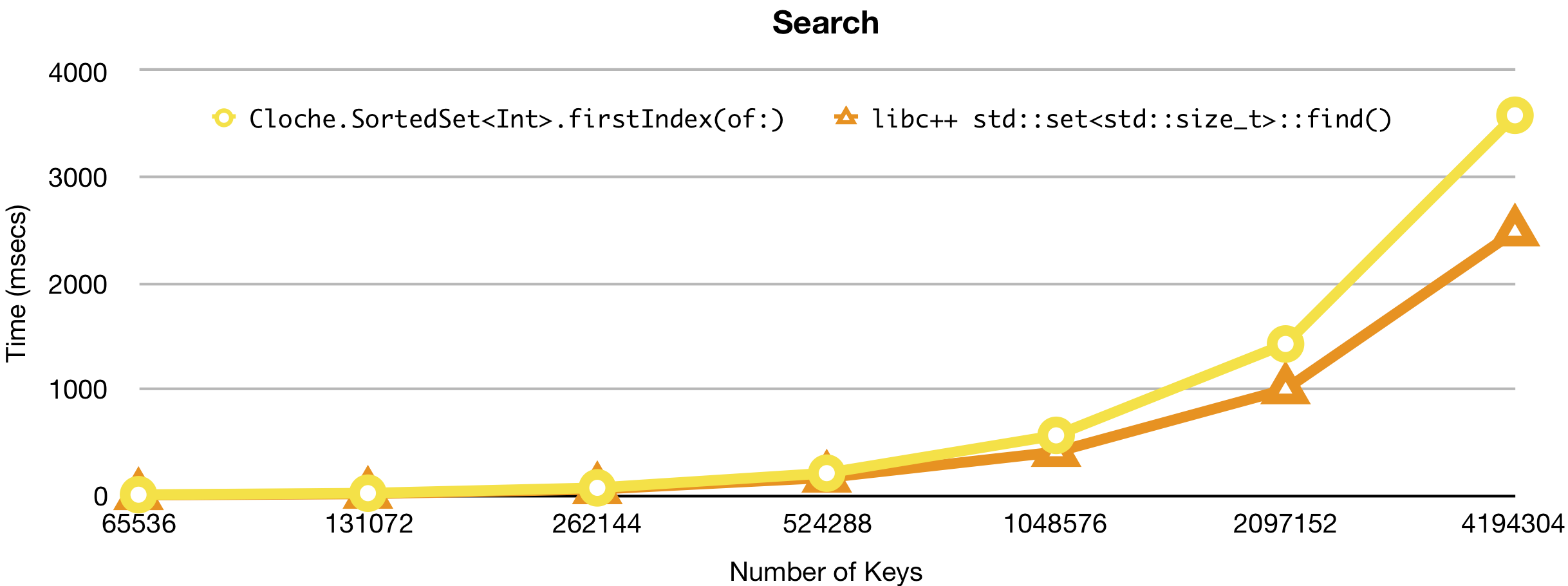1568x586 pixels.
Task: Click the chart title "Search"
Action: 825,23
